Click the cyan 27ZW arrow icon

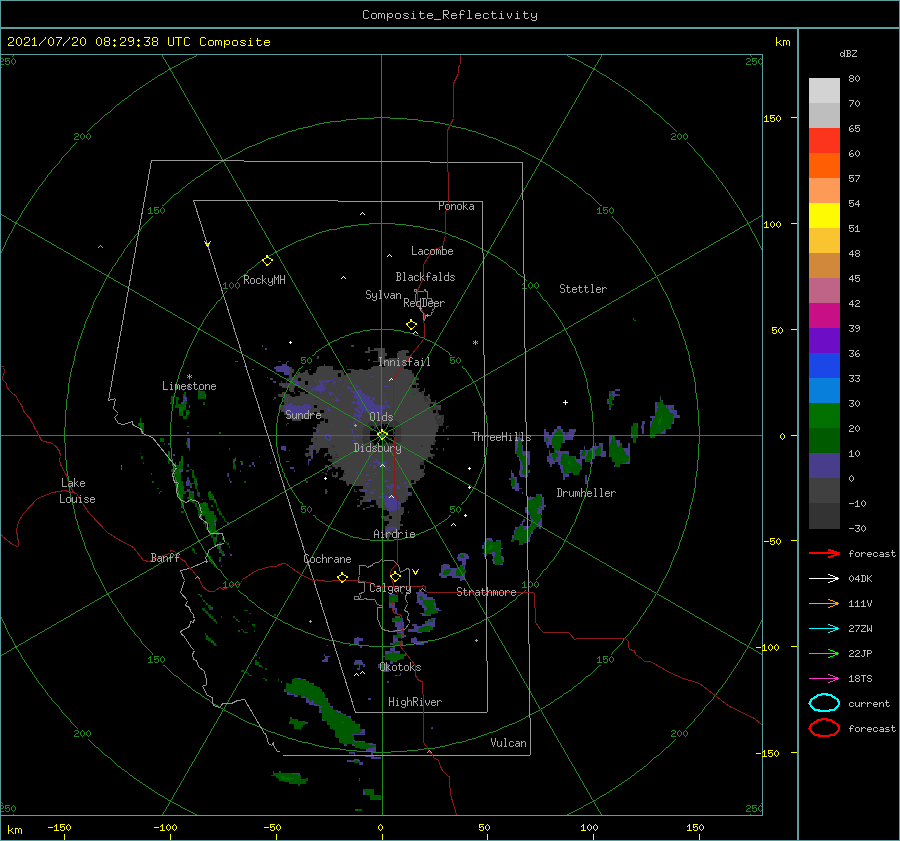(x=824, y=629)
